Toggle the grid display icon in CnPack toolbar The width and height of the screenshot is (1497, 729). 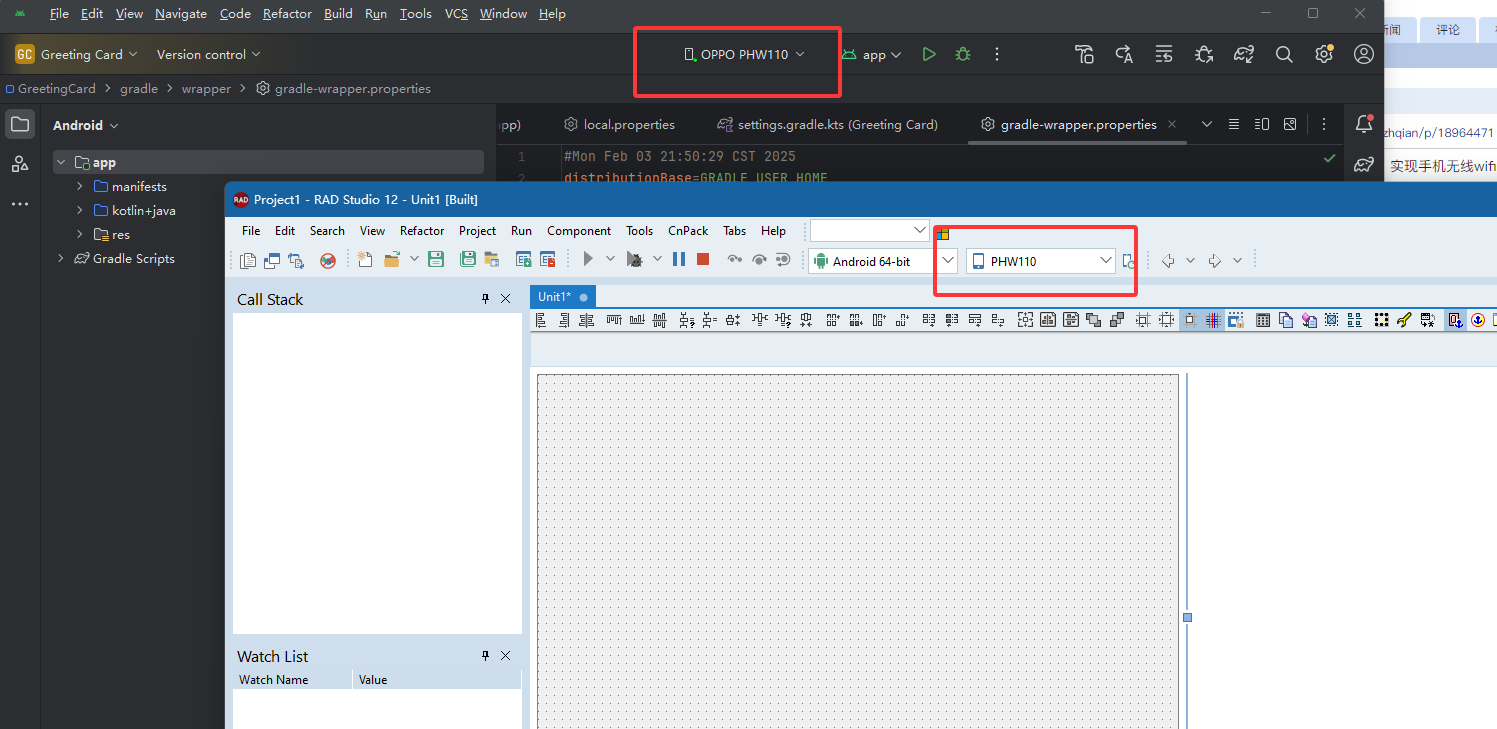(1212, 320)
